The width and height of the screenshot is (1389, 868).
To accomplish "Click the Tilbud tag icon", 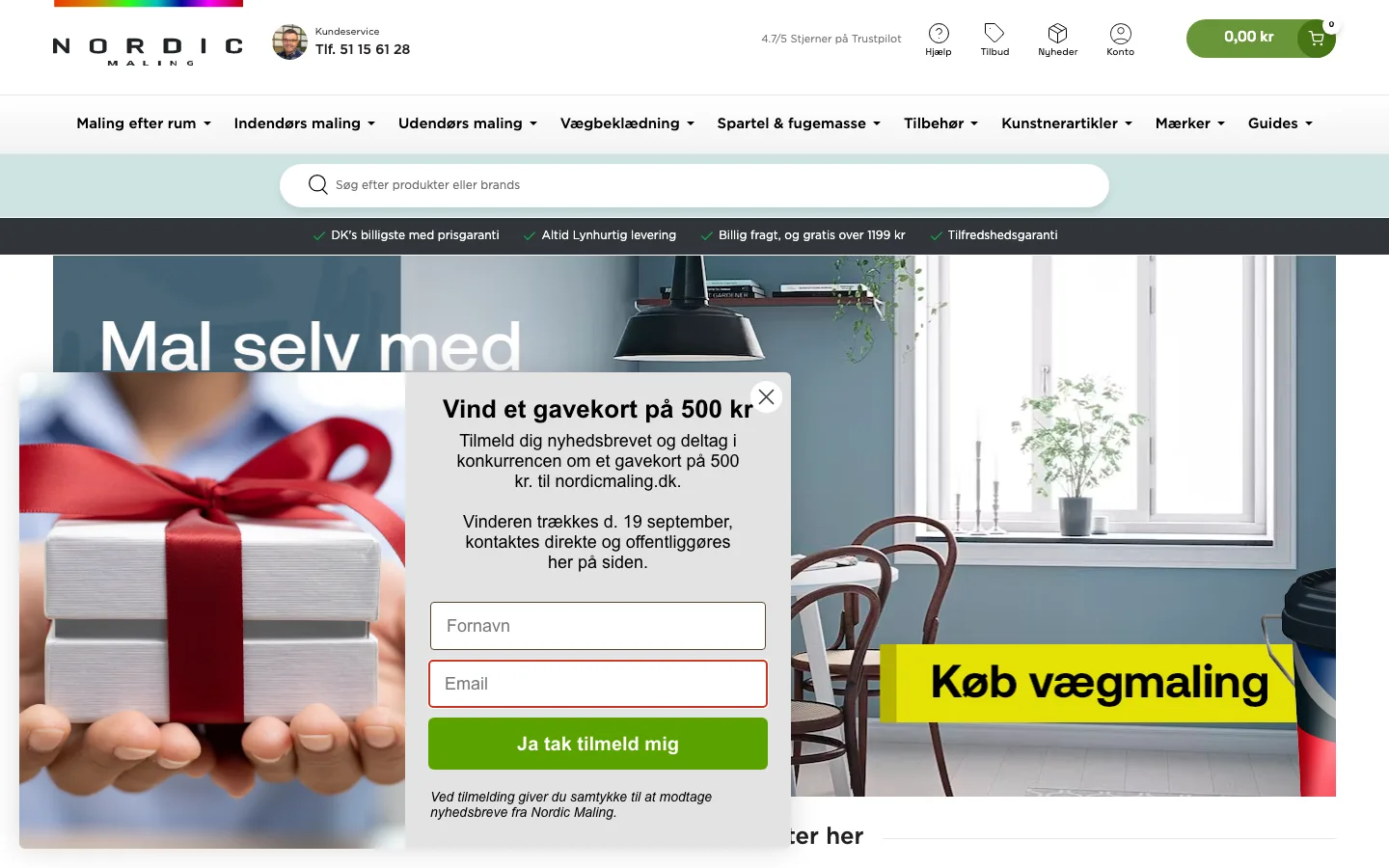I will (994, 33).
